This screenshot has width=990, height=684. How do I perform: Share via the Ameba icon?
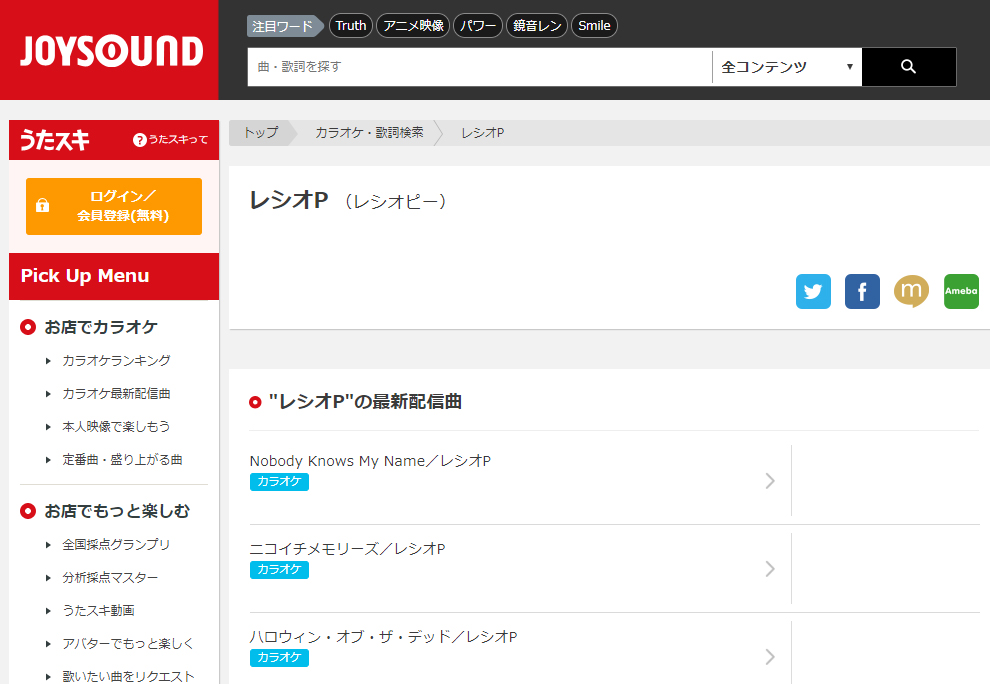961,292
